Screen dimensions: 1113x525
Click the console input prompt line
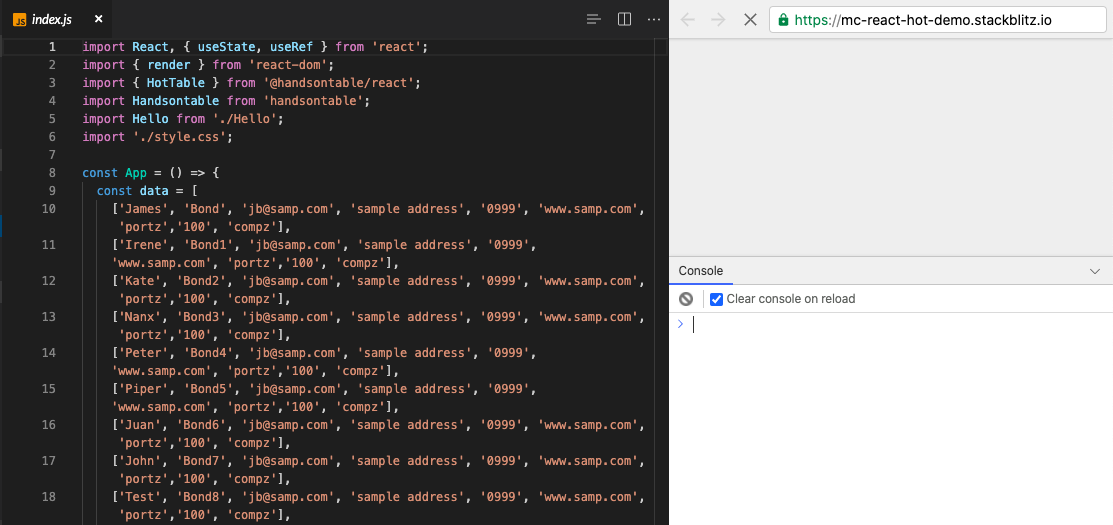click(894, 324)
